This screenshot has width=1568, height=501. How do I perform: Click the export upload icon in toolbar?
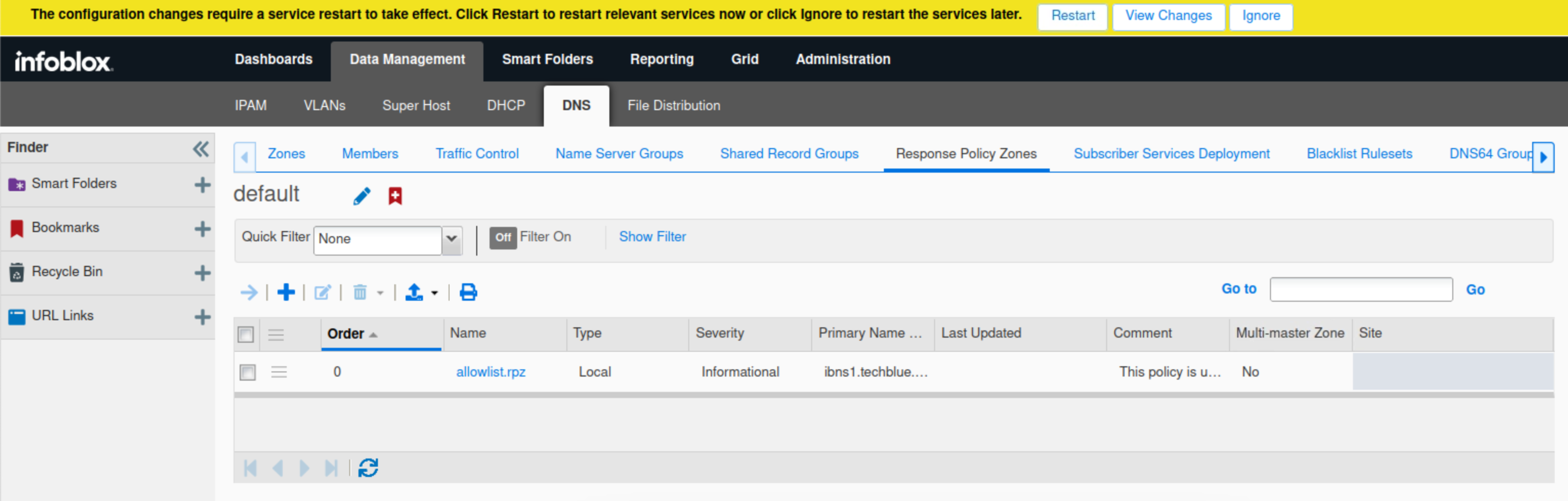(414, 292)
